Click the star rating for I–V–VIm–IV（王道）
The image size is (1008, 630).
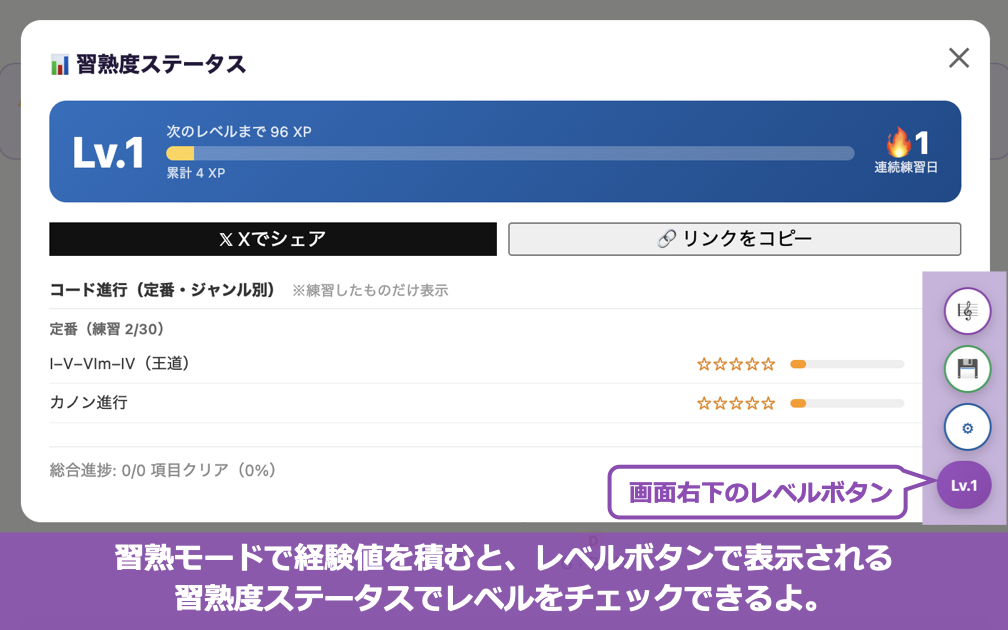736,364
